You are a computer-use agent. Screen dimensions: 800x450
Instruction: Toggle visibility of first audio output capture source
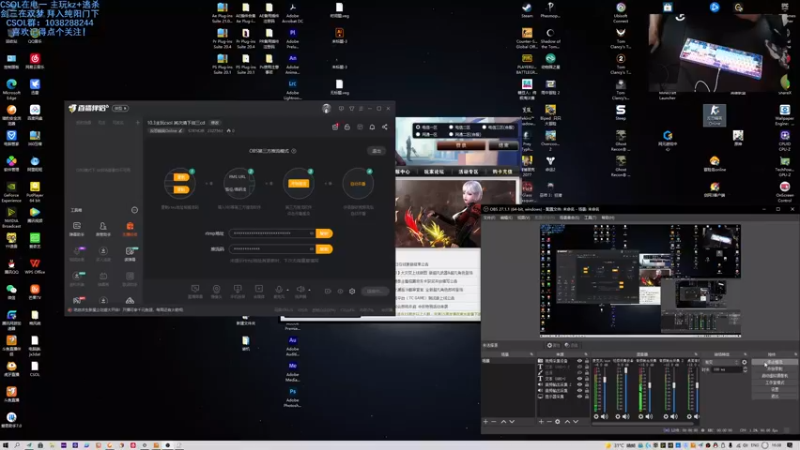[x=579, y=385]
